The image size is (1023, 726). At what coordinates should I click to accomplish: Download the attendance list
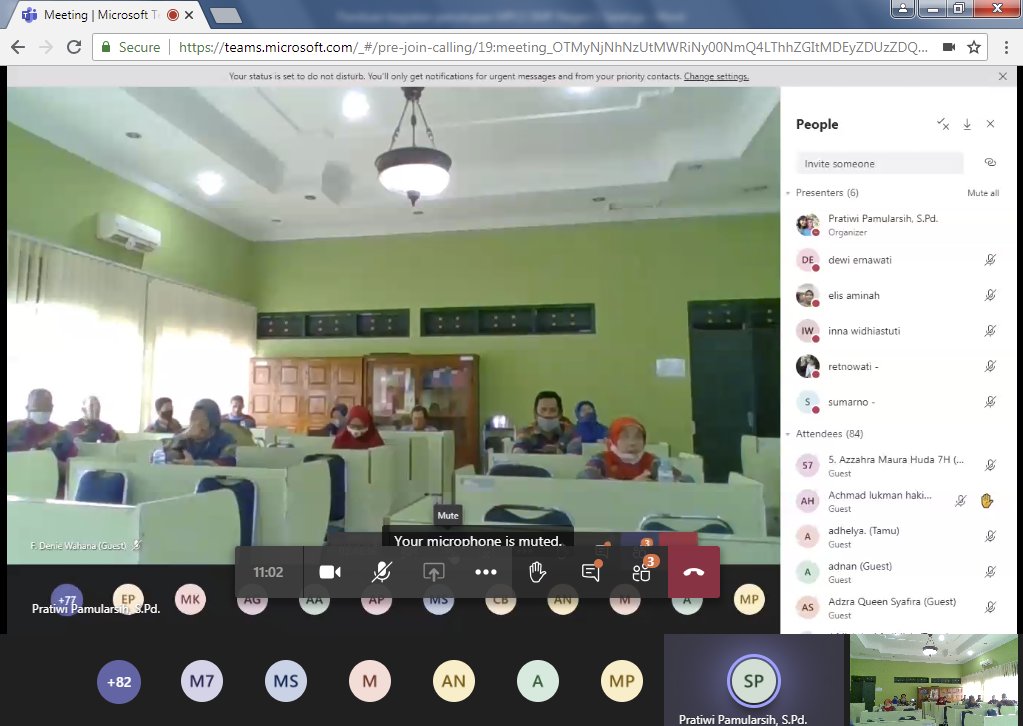point(967,124)
